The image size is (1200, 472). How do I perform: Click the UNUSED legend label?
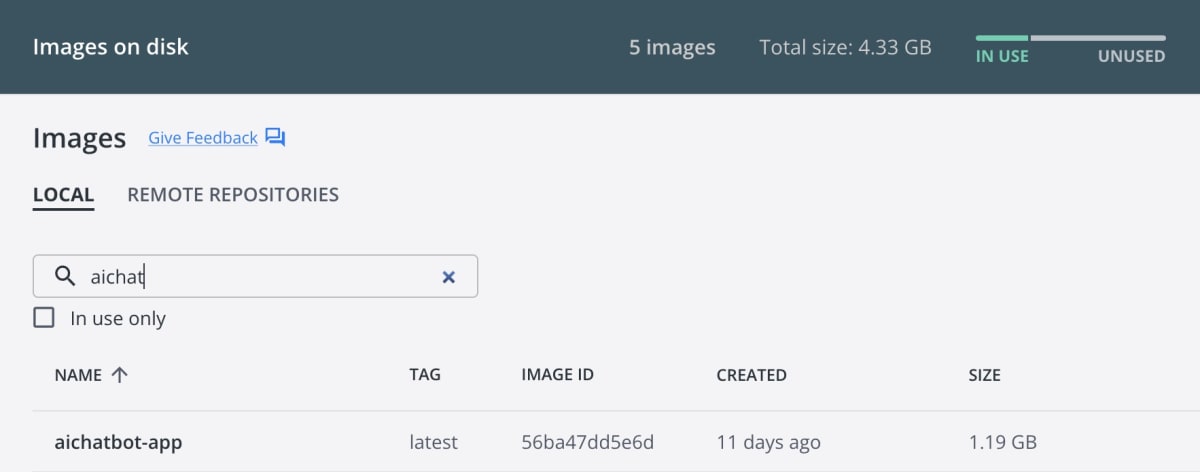coord(1132,56)
